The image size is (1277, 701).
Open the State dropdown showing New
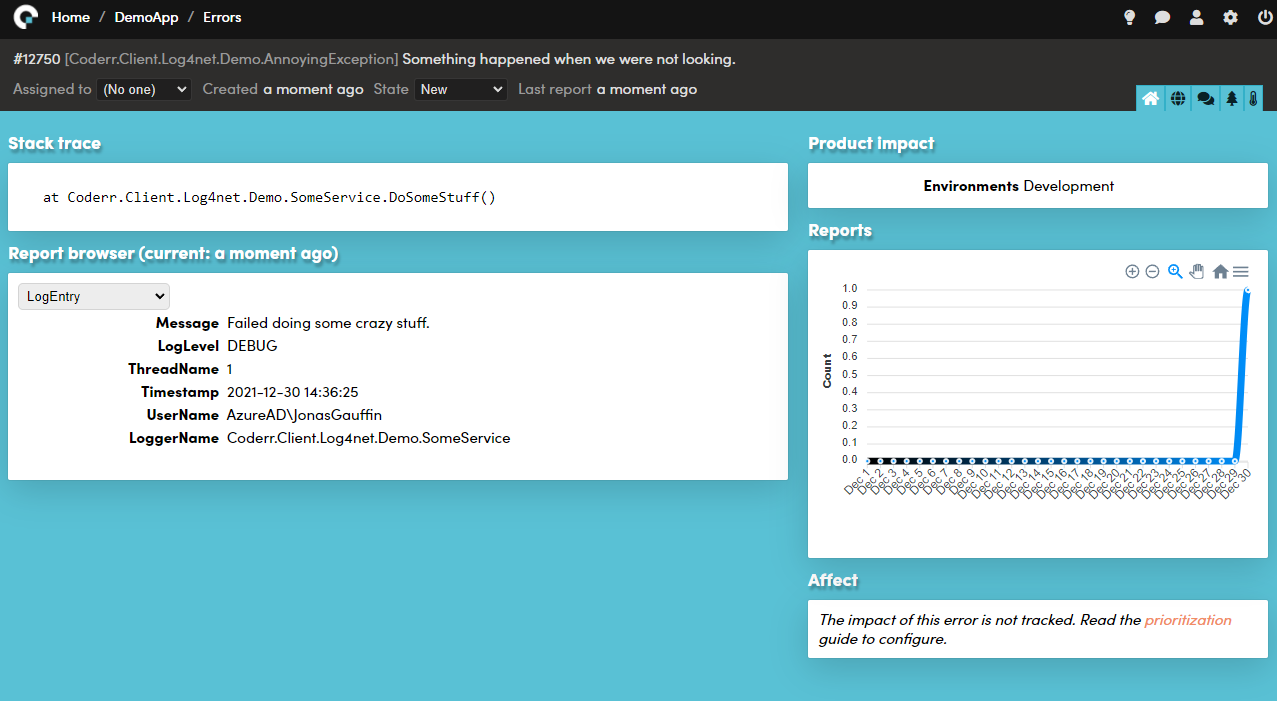coord(461,89)
